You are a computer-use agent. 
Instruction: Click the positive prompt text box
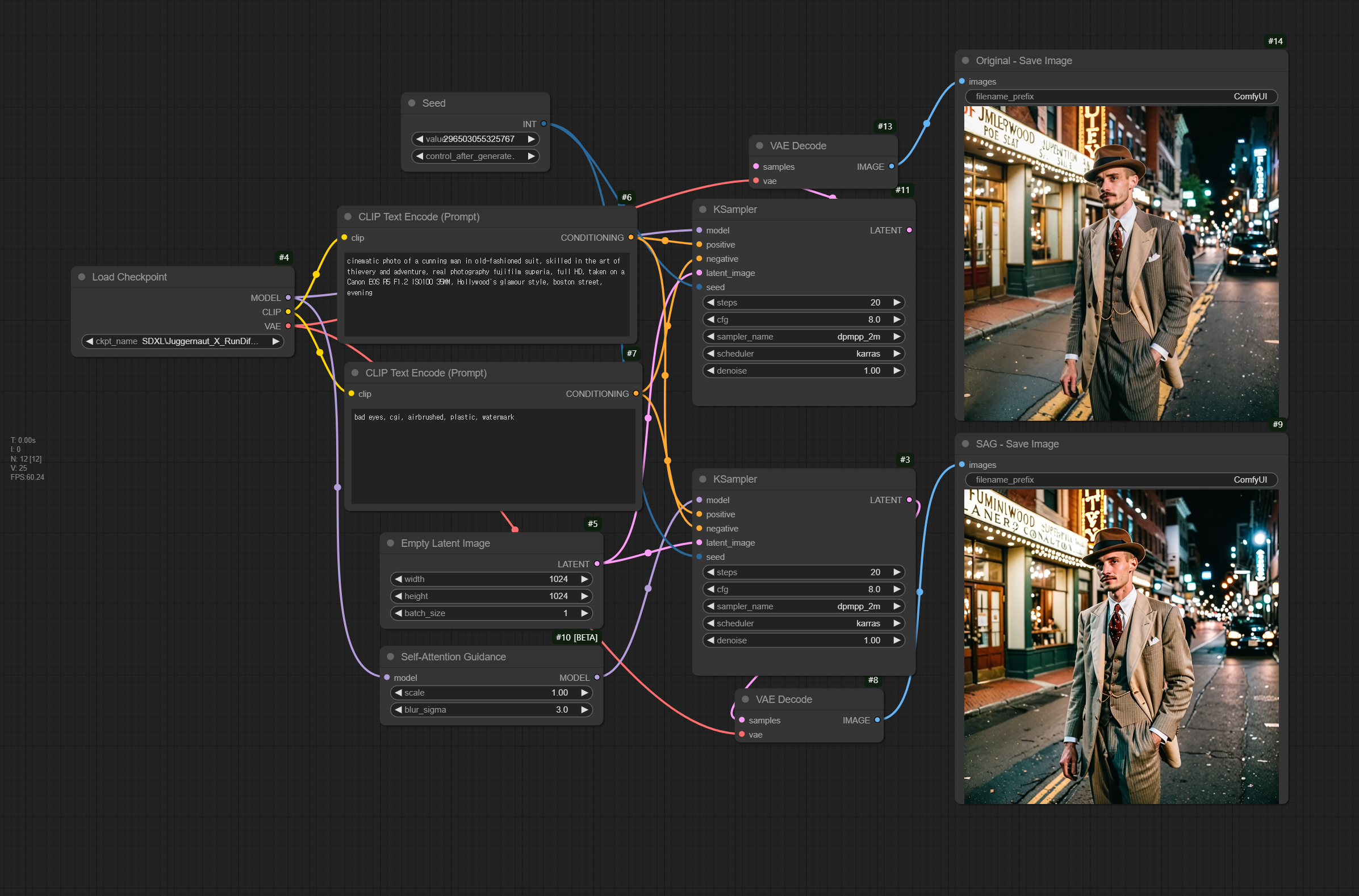tap(486, 294)
